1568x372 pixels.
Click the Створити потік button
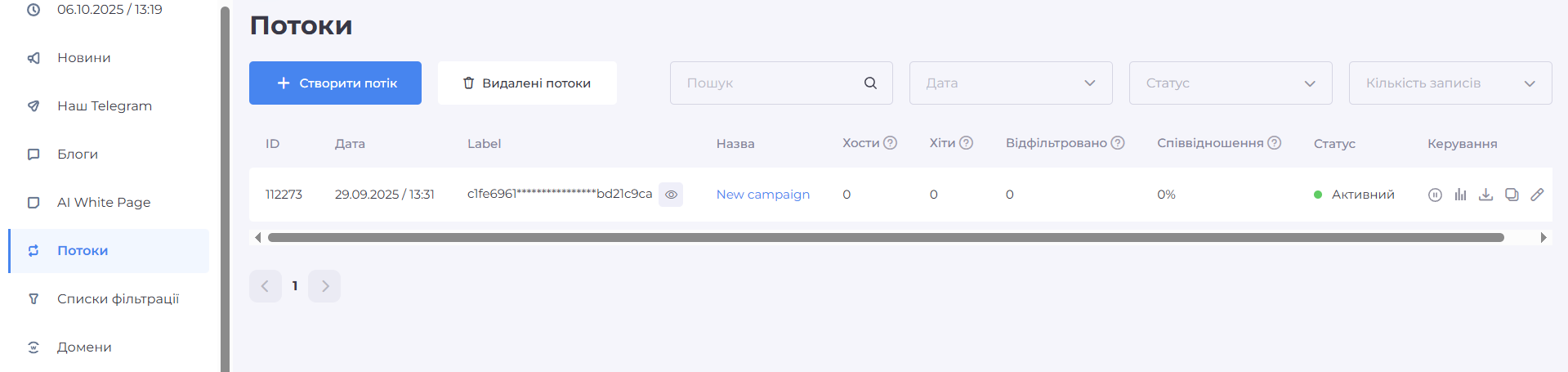335,83
